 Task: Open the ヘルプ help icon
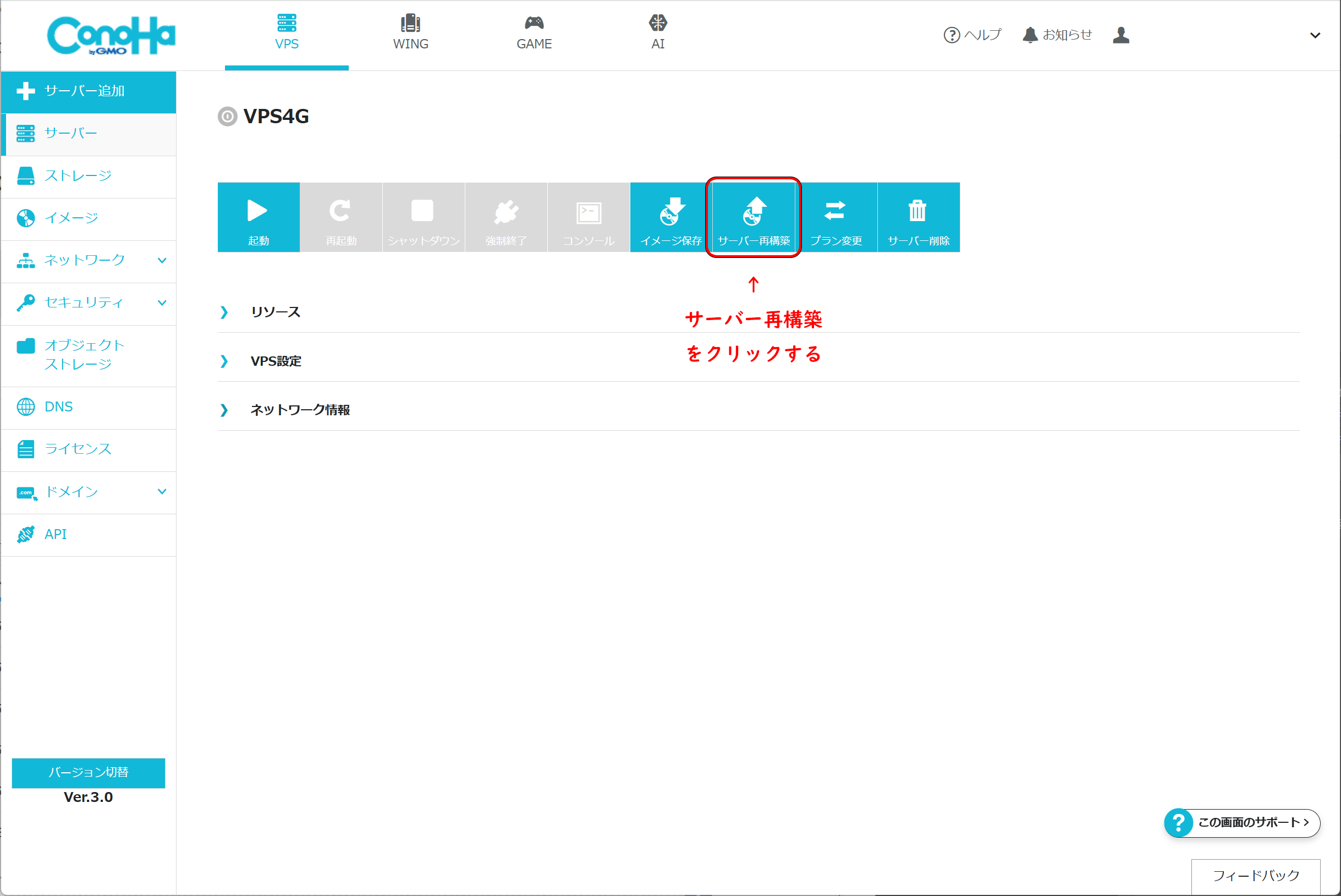pyautogui.click(x=972, y=35)
